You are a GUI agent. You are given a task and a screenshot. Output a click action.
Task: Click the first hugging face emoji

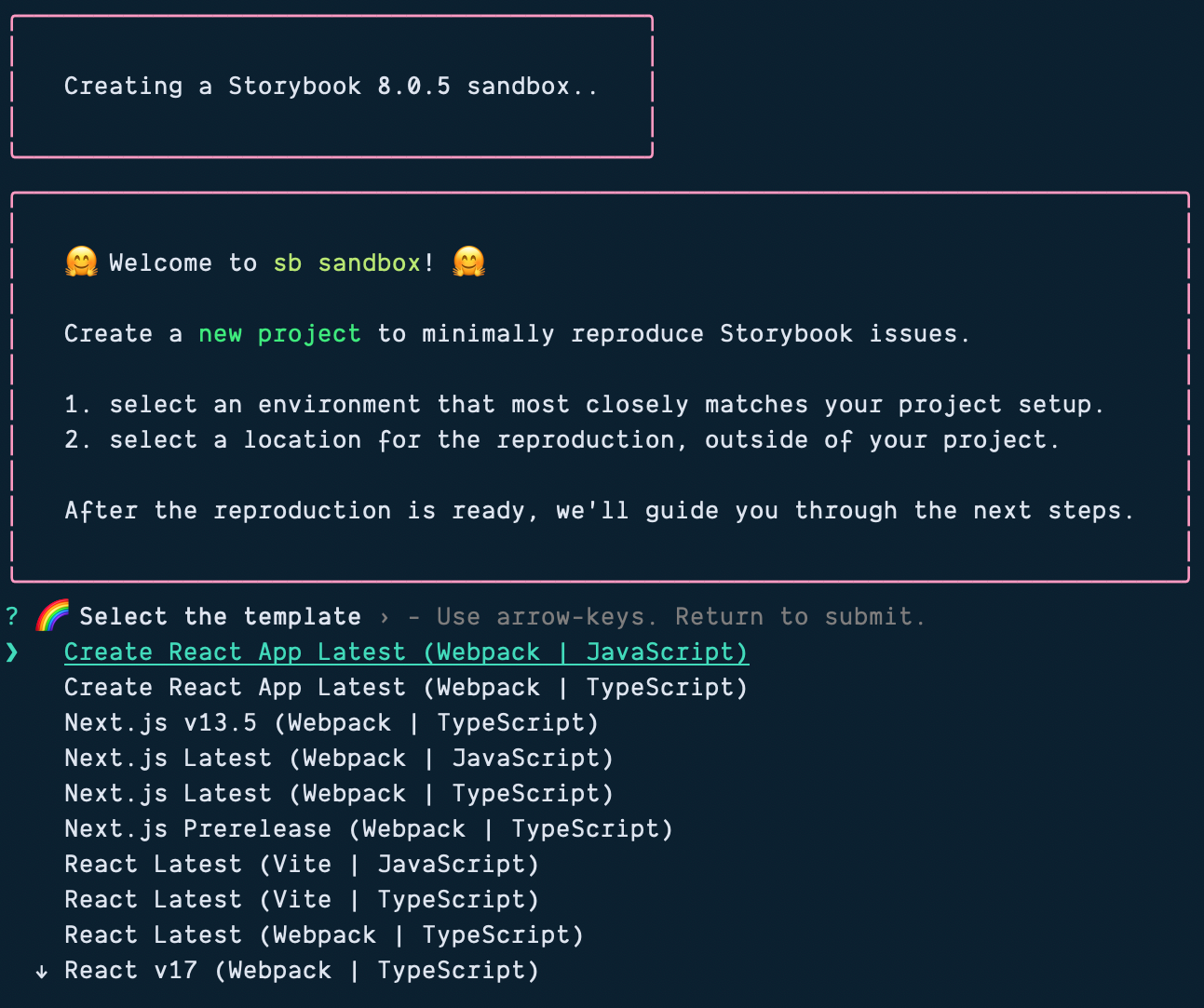tap(81, 262)
